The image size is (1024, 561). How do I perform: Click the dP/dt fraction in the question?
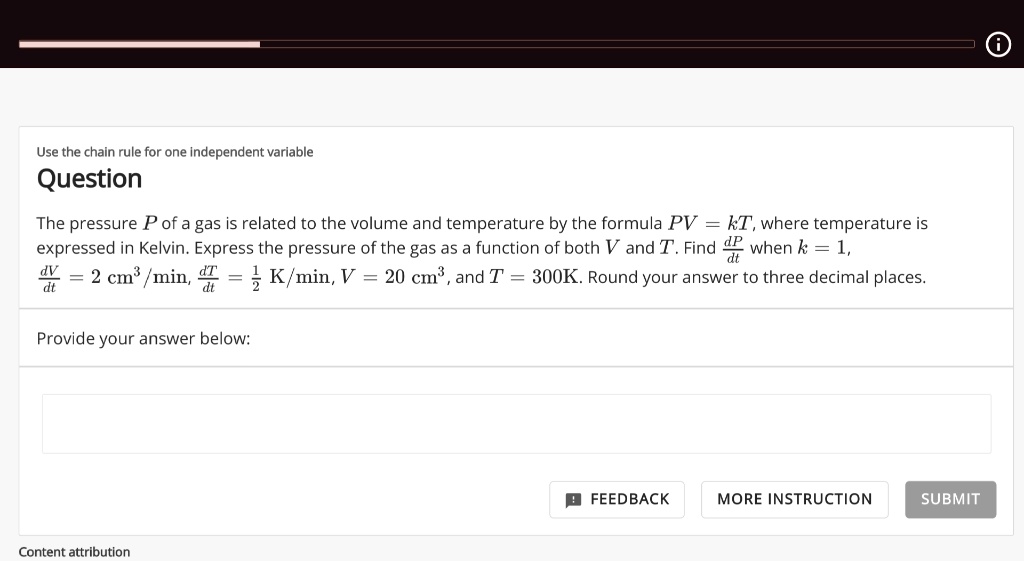pos(733,249)
